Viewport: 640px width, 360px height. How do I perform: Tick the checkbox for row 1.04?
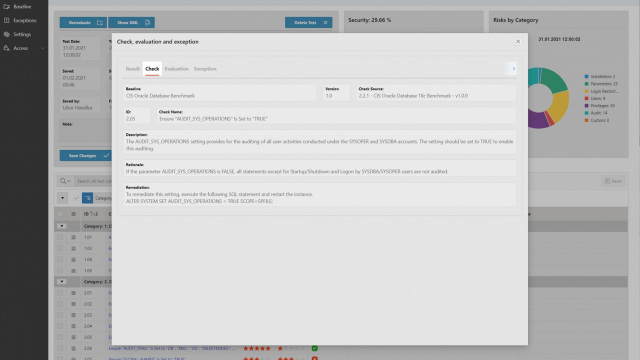tap(60, 259)
